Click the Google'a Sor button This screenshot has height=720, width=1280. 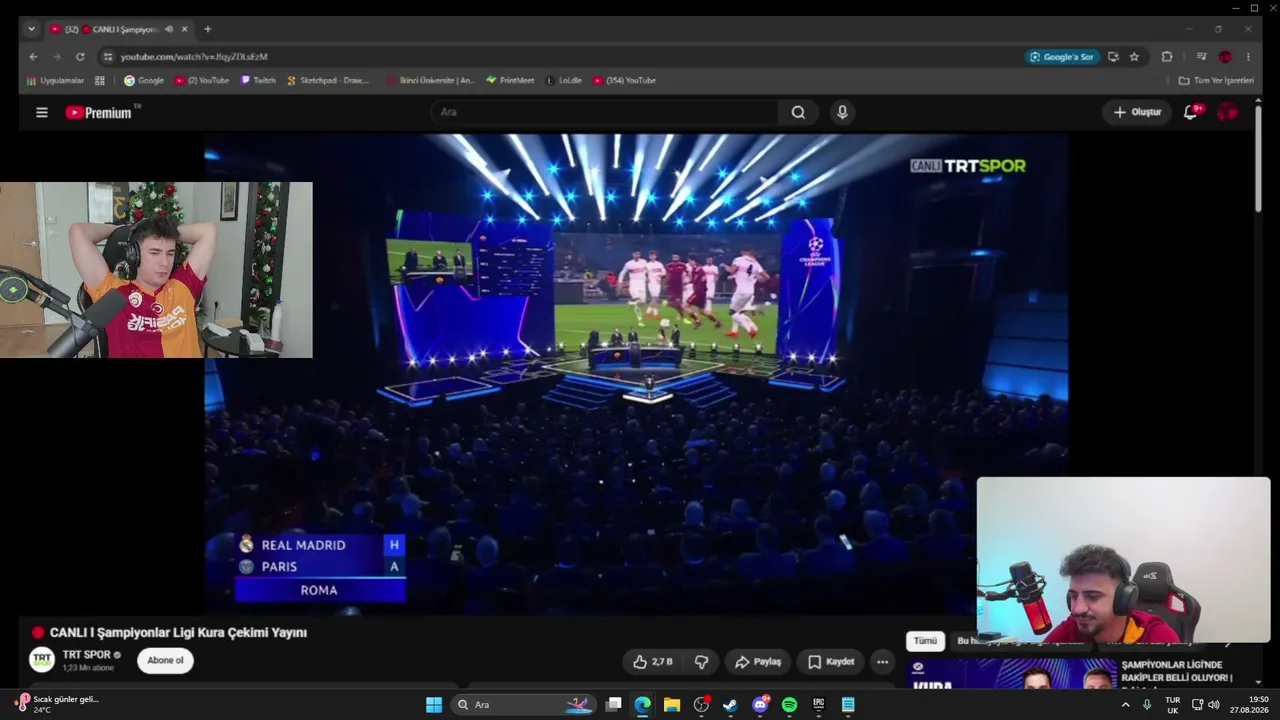click(x=1062, y=57)
